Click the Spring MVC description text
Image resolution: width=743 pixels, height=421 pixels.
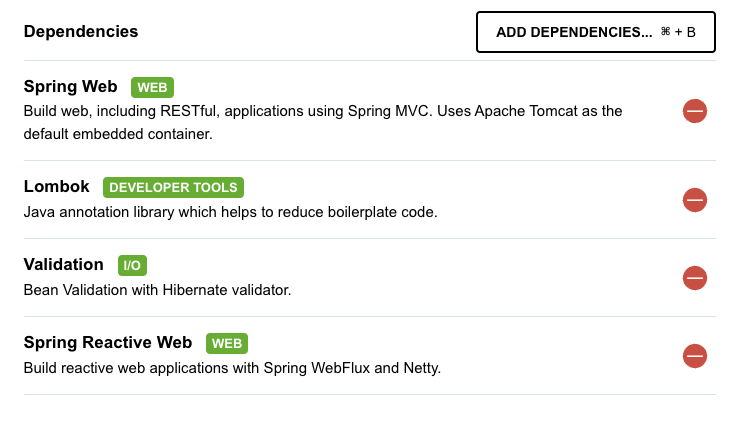[323, 111]
